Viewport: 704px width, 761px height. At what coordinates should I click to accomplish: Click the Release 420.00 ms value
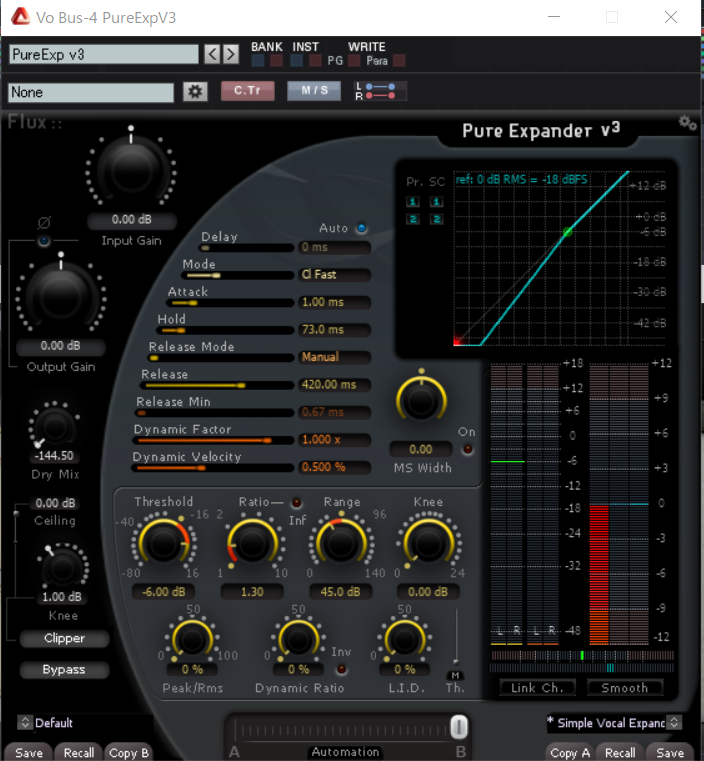click(x=334, y=384)
